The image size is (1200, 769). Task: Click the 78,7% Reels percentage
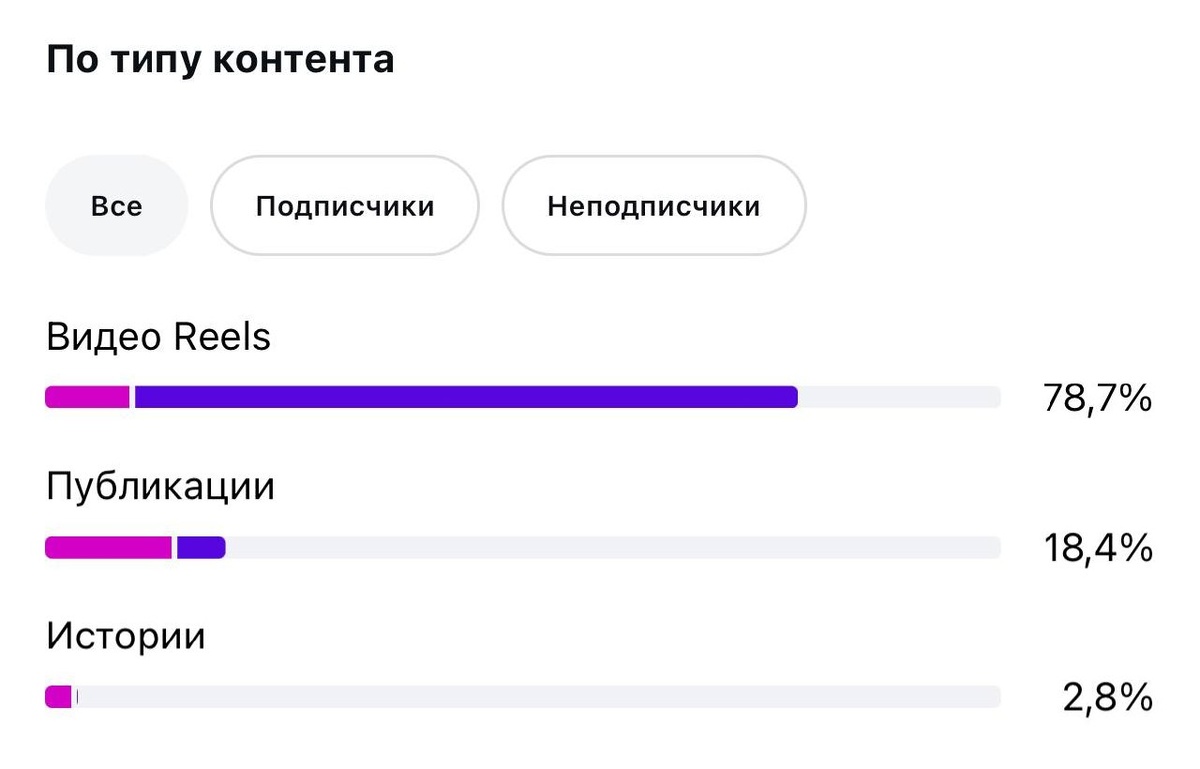[1097, 399]
